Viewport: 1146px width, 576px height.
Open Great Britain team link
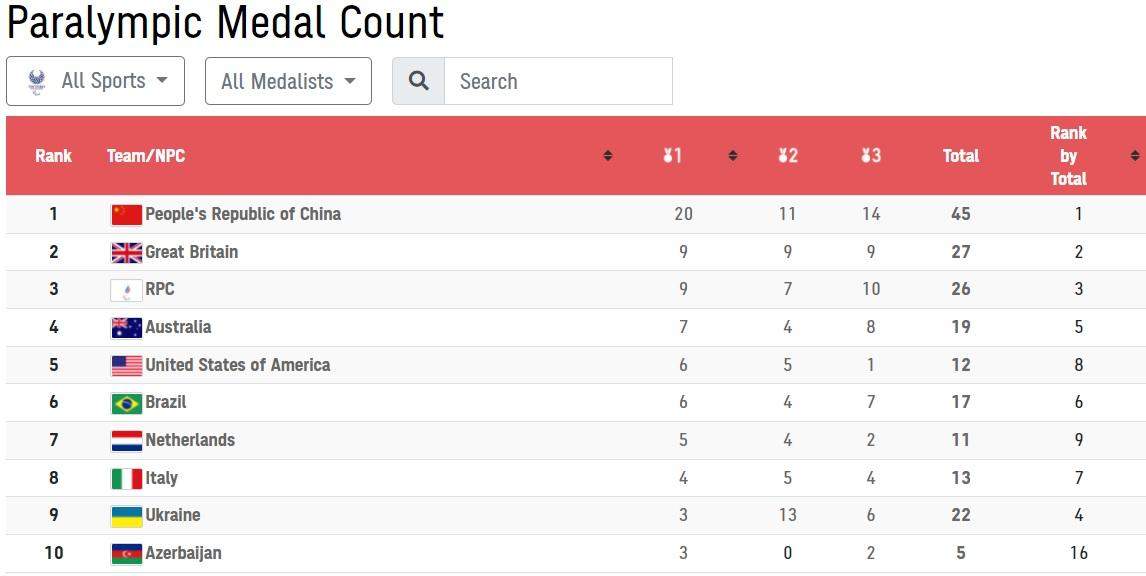tap(191, 252)
